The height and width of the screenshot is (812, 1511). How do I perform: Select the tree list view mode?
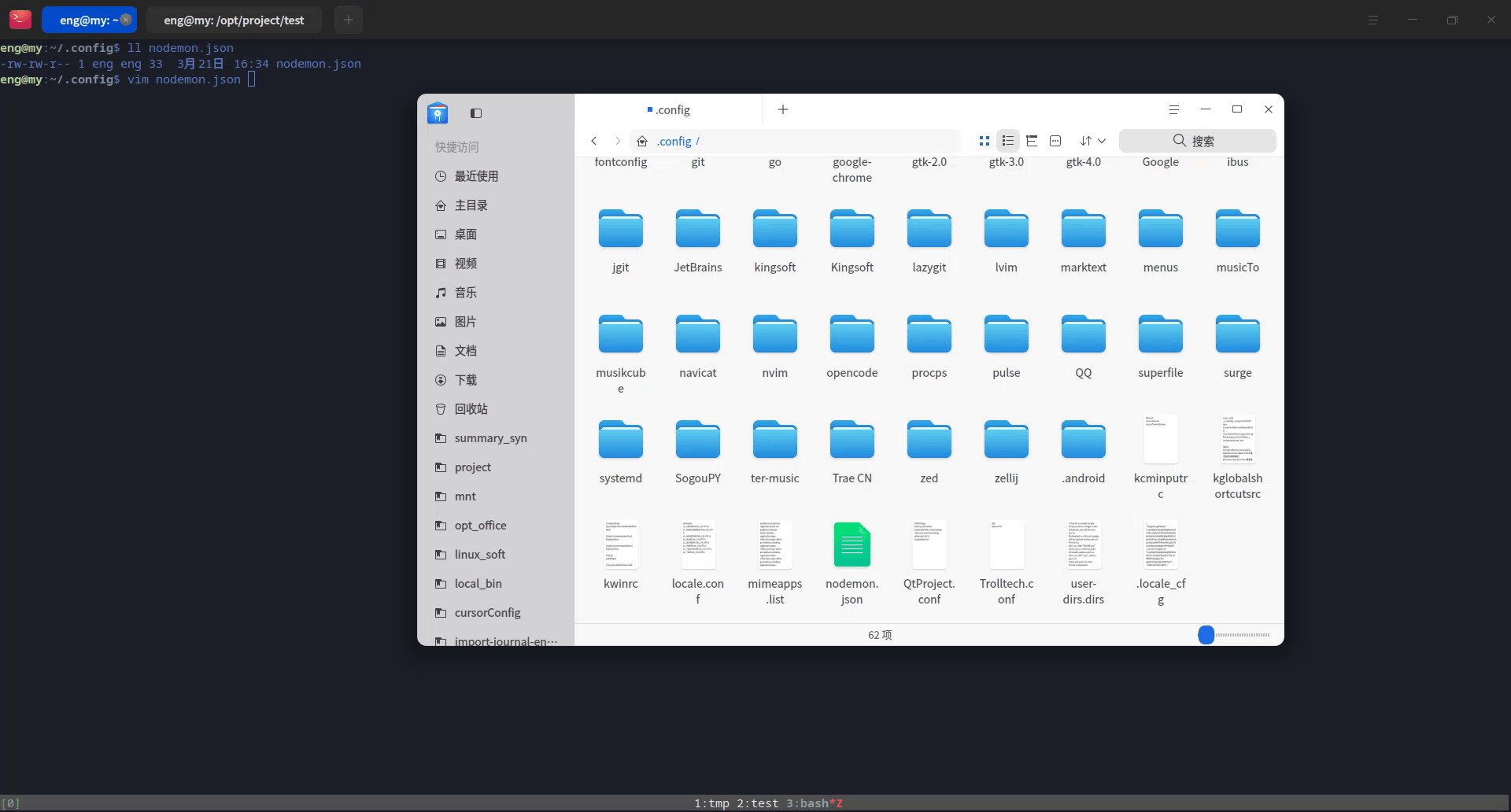(x=1032, y=141)
